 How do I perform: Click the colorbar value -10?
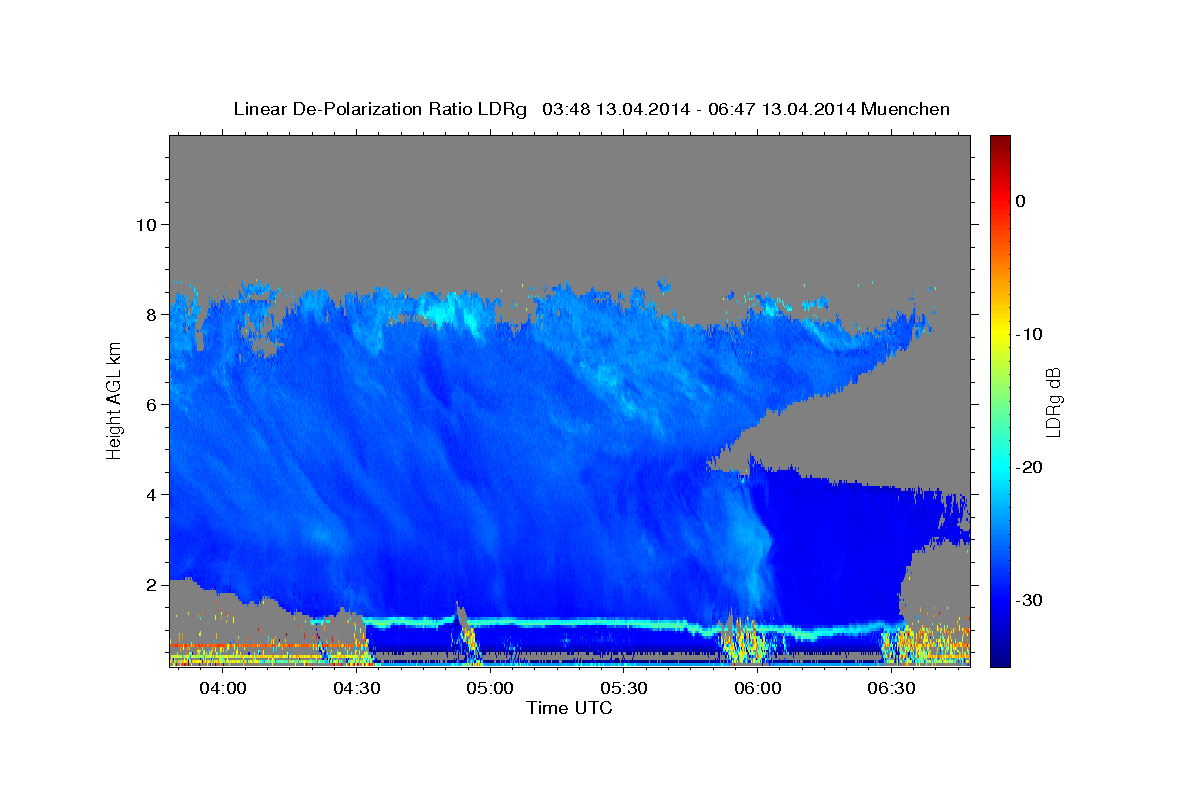1029,334
